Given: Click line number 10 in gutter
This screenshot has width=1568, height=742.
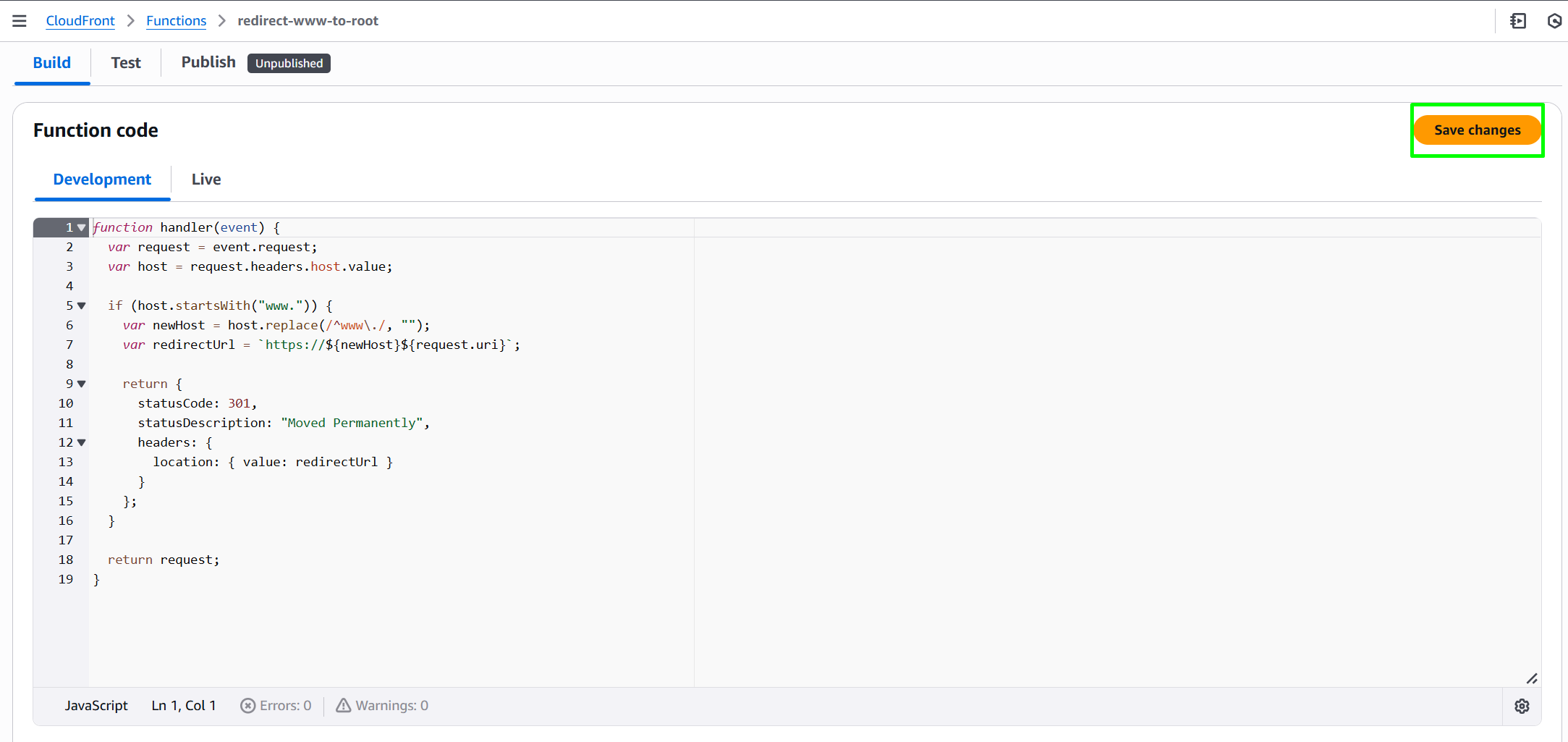Looking at the screenshot, I should (x=66, y=403).
